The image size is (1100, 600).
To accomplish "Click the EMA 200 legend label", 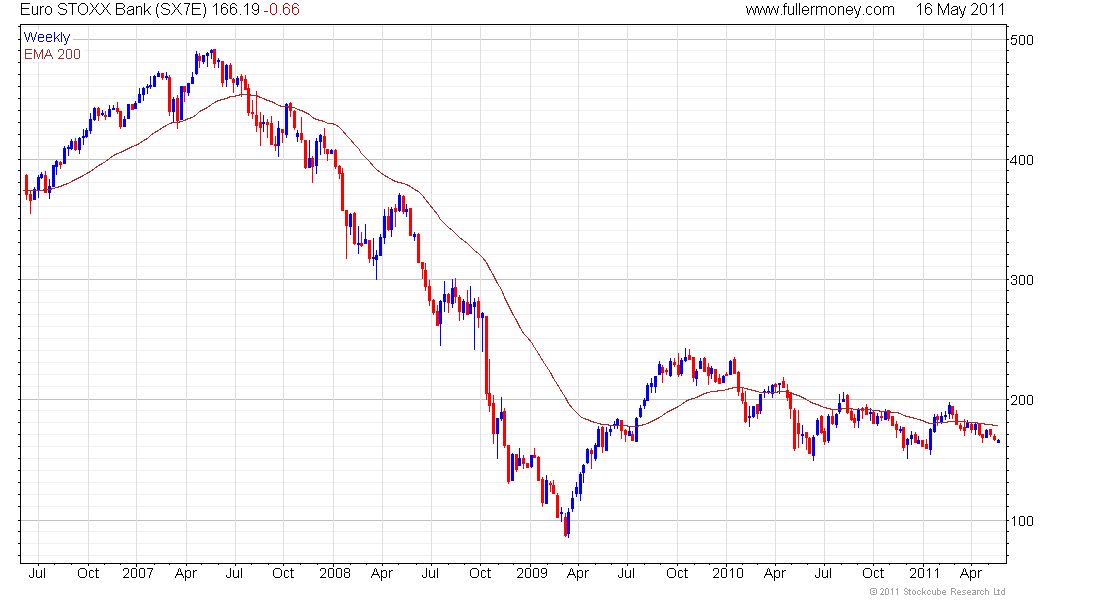I will click(53, 55).
